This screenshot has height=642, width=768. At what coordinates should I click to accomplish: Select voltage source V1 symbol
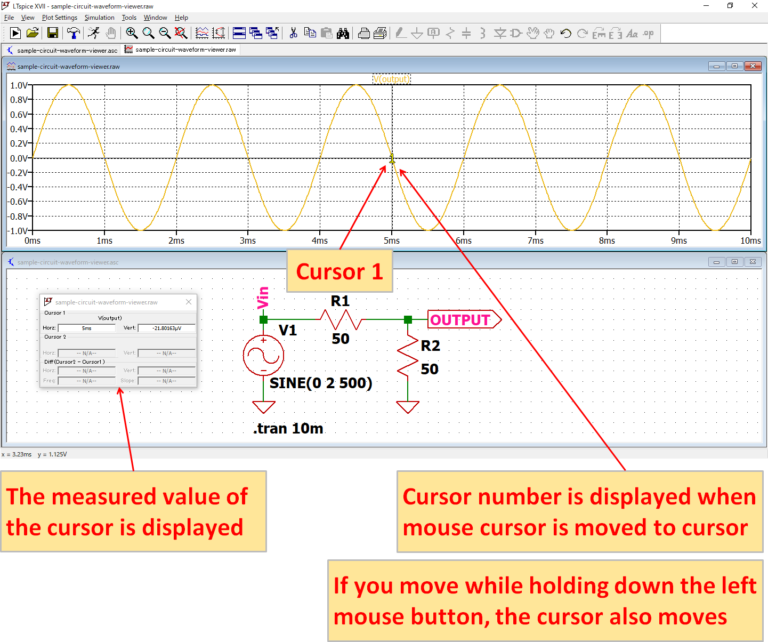pyautogui.click(x=264, y=356)
